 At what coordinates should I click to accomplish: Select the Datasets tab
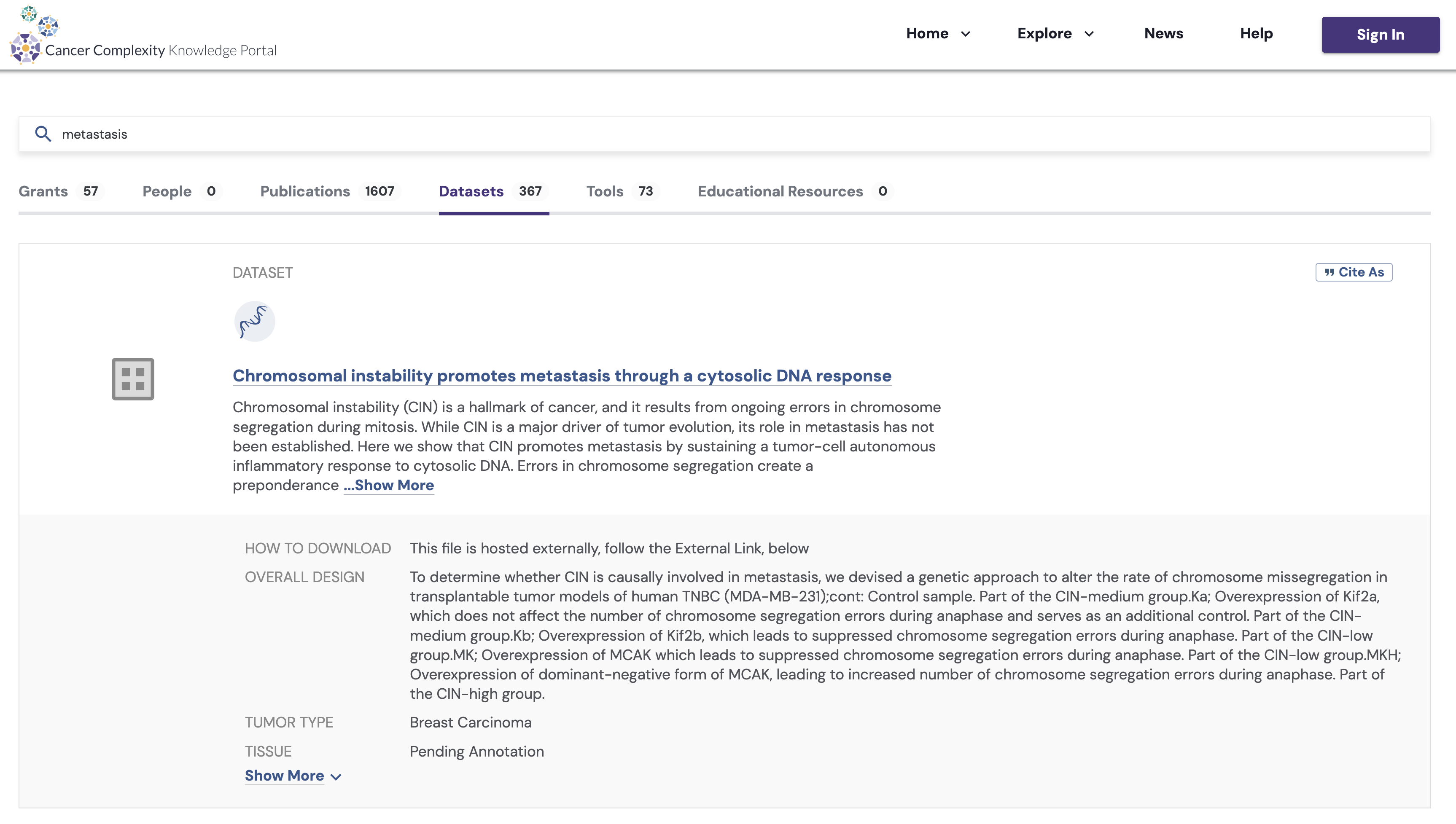(x=491, y=191)
